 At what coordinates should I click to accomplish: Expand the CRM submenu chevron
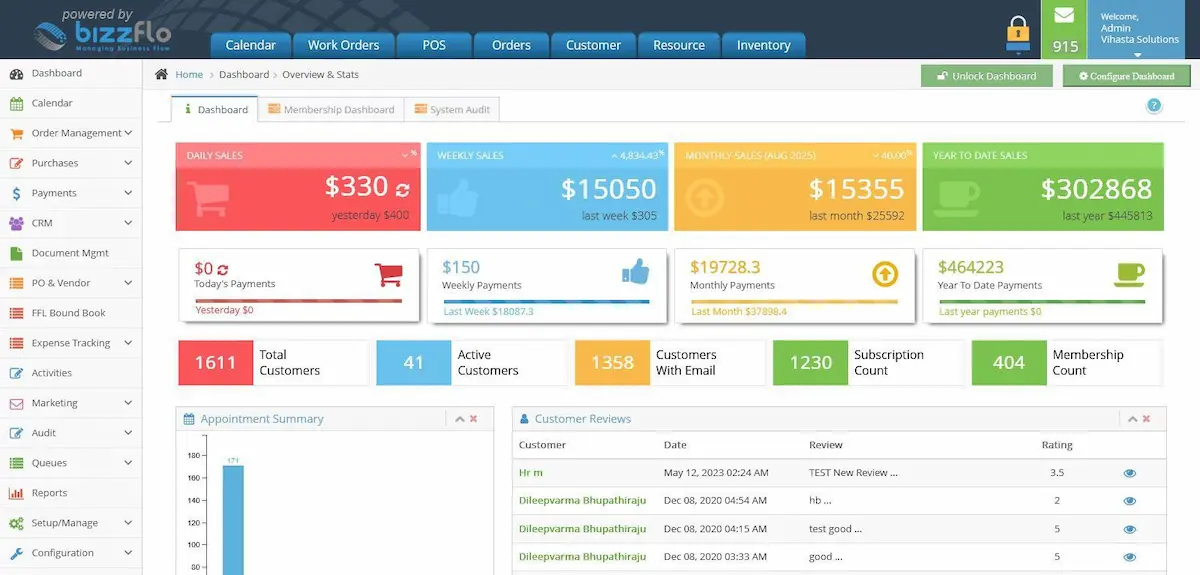(x=128, y=223)
